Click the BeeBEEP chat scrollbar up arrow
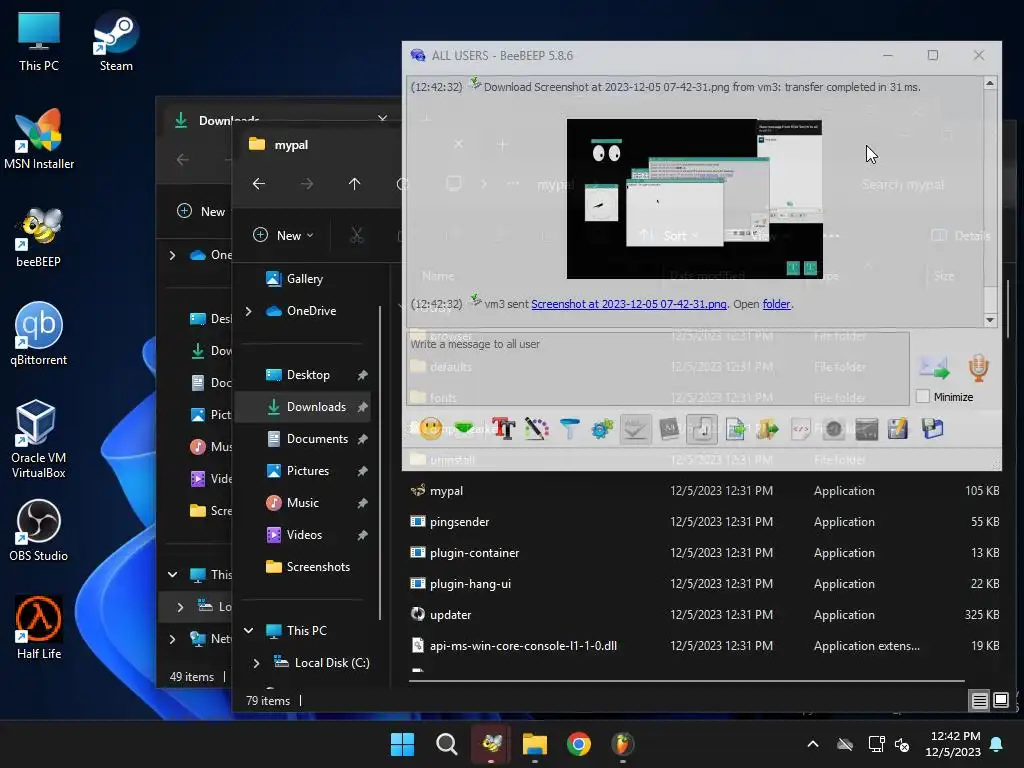Image resolution: width=1024 pixels, height=768 pixels. pos(990,84)
